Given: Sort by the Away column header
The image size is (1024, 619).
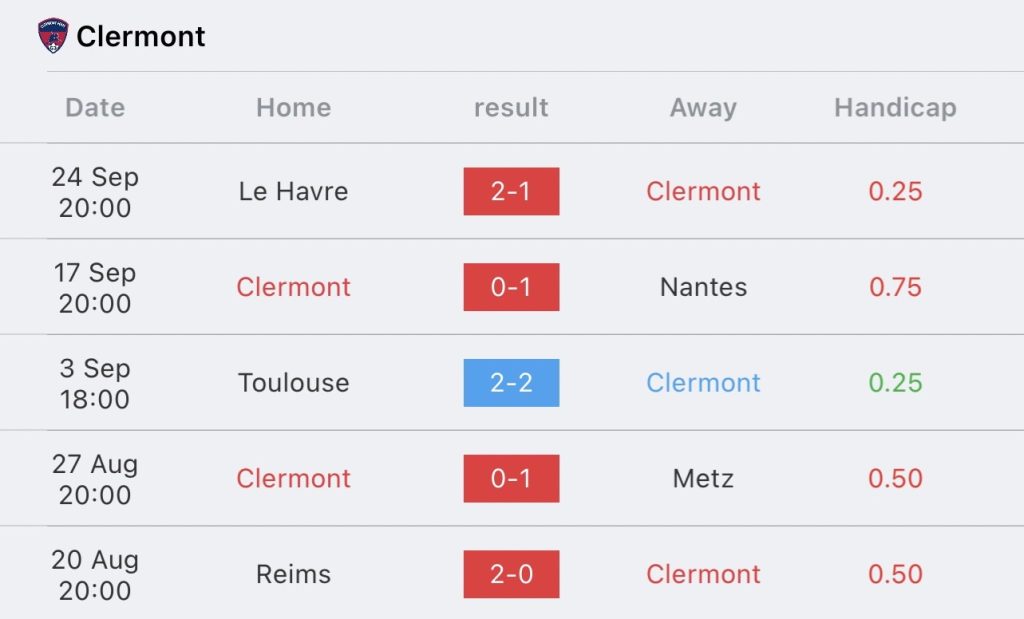Looking at the screenshot, I should click(x=703, y=108).
